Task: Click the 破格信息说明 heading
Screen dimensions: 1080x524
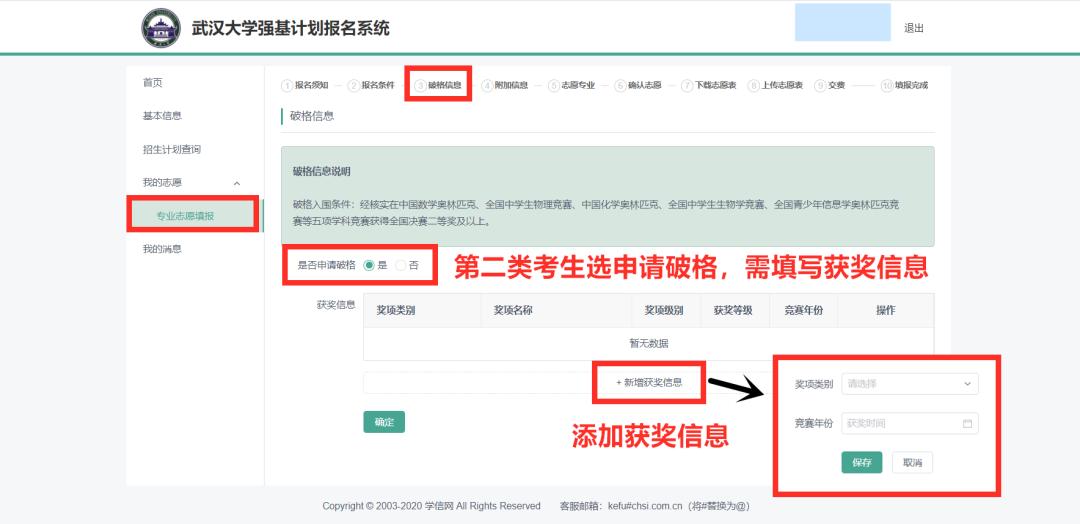Action: point(321,171)
